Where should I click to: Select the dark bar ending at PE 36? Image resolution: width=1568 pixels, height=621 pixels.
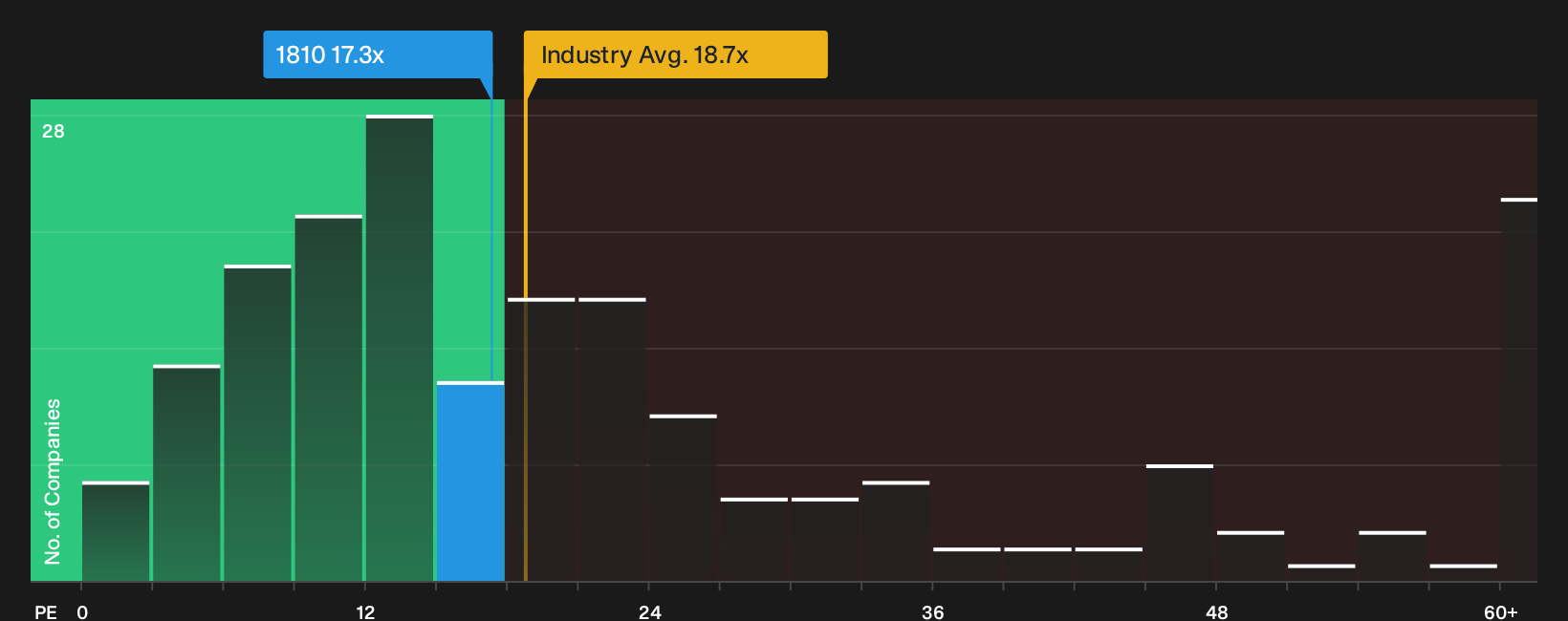[896, 531]
